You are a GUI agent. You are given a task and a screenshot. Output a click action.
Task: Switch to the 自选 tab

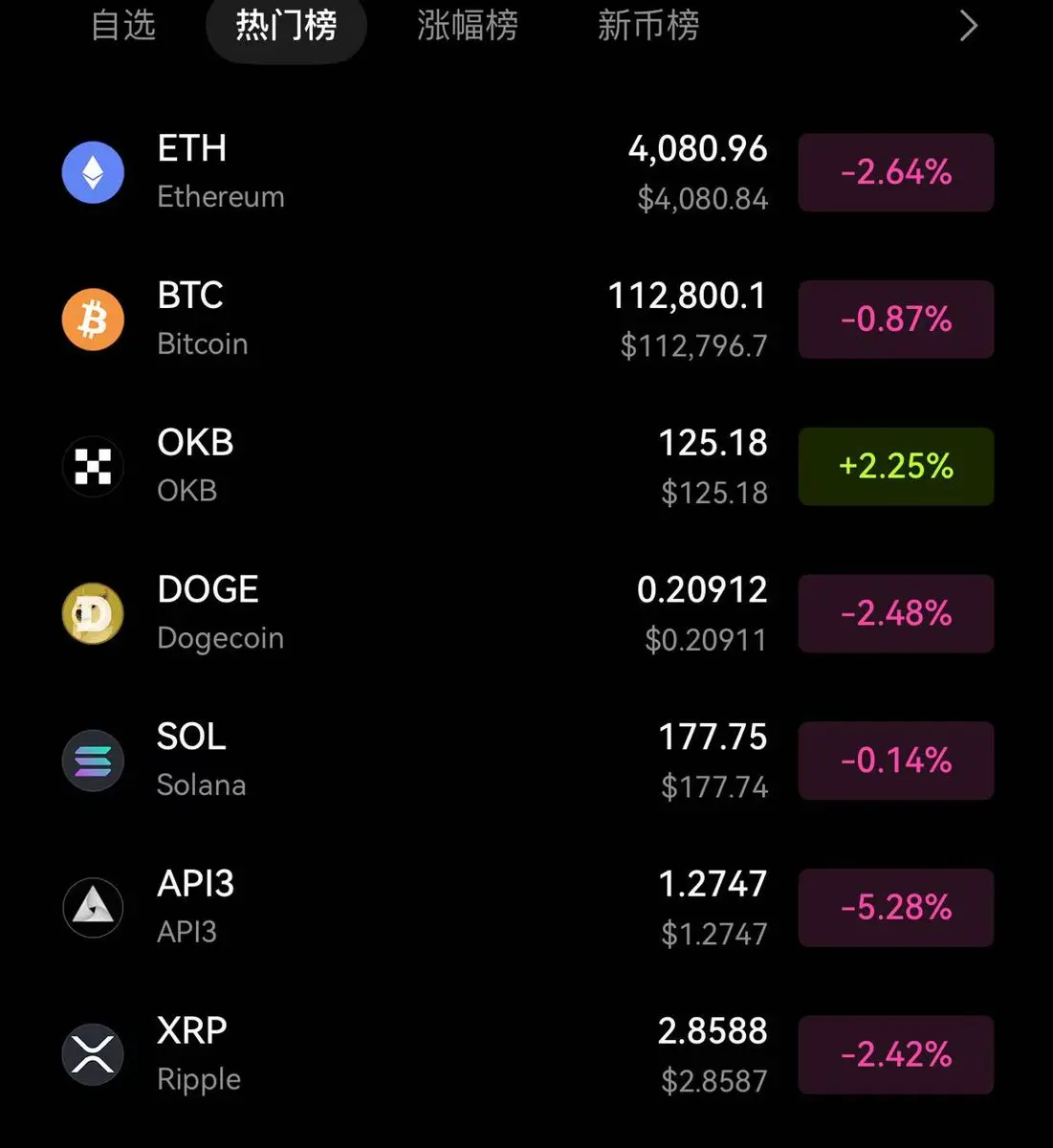tap(123, 26)
